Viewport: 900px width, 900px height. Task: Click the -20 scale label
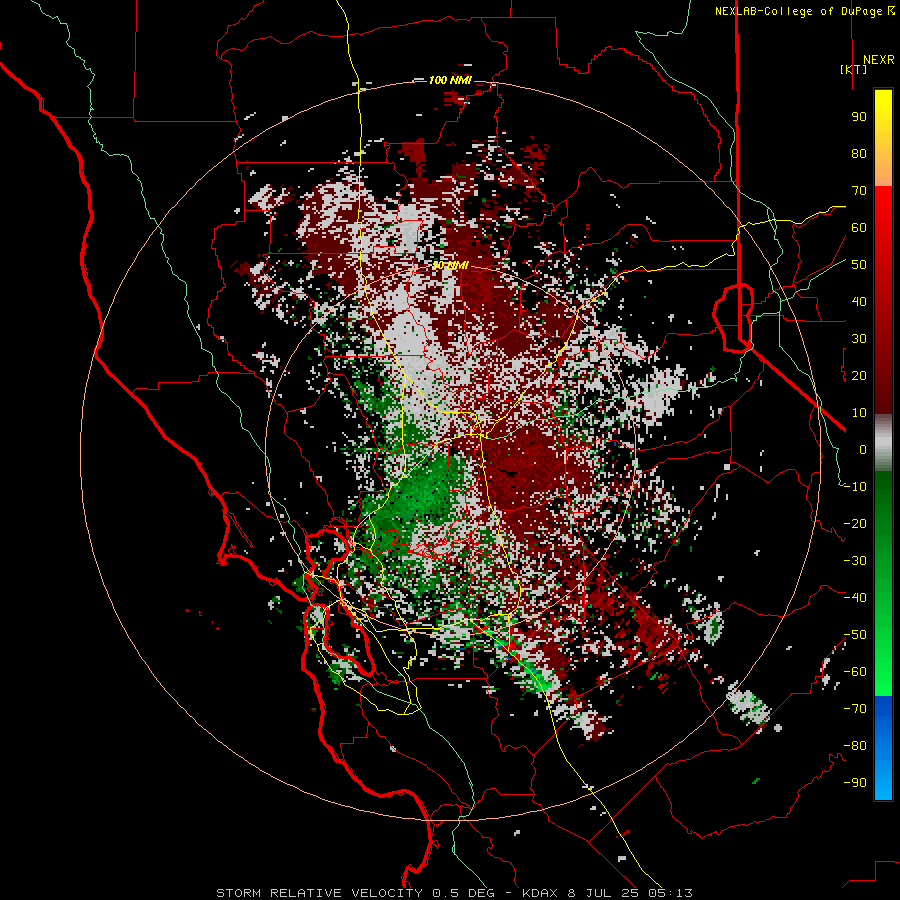855,524
